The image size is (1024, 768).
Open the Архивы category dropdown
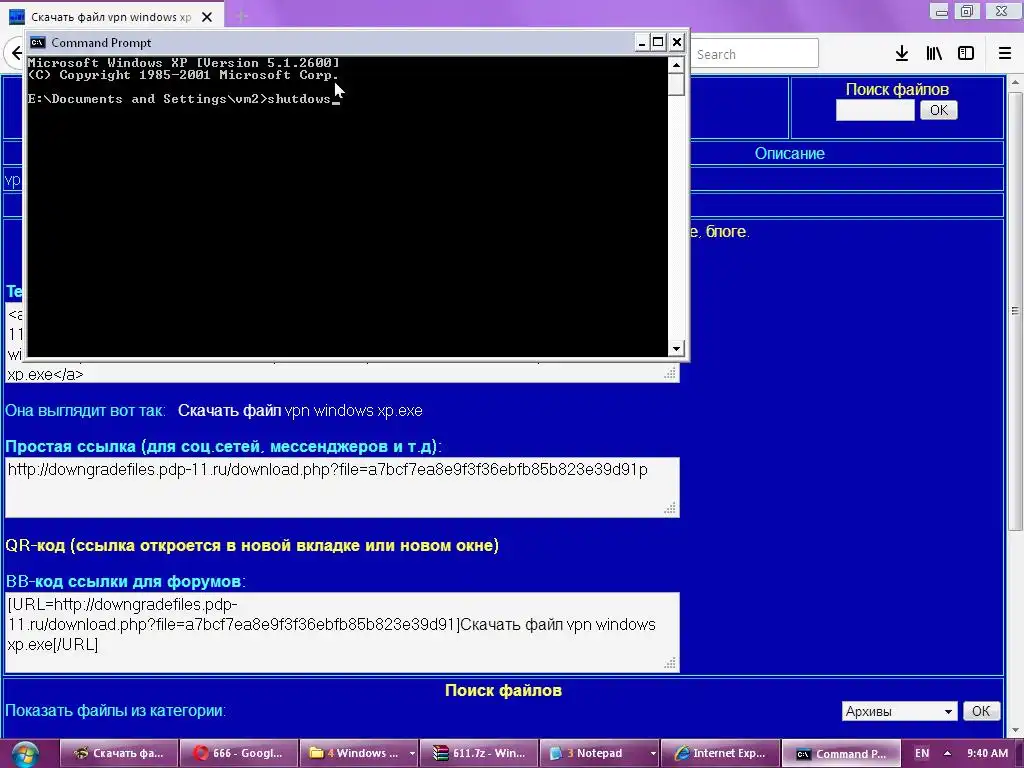point(899,711)
